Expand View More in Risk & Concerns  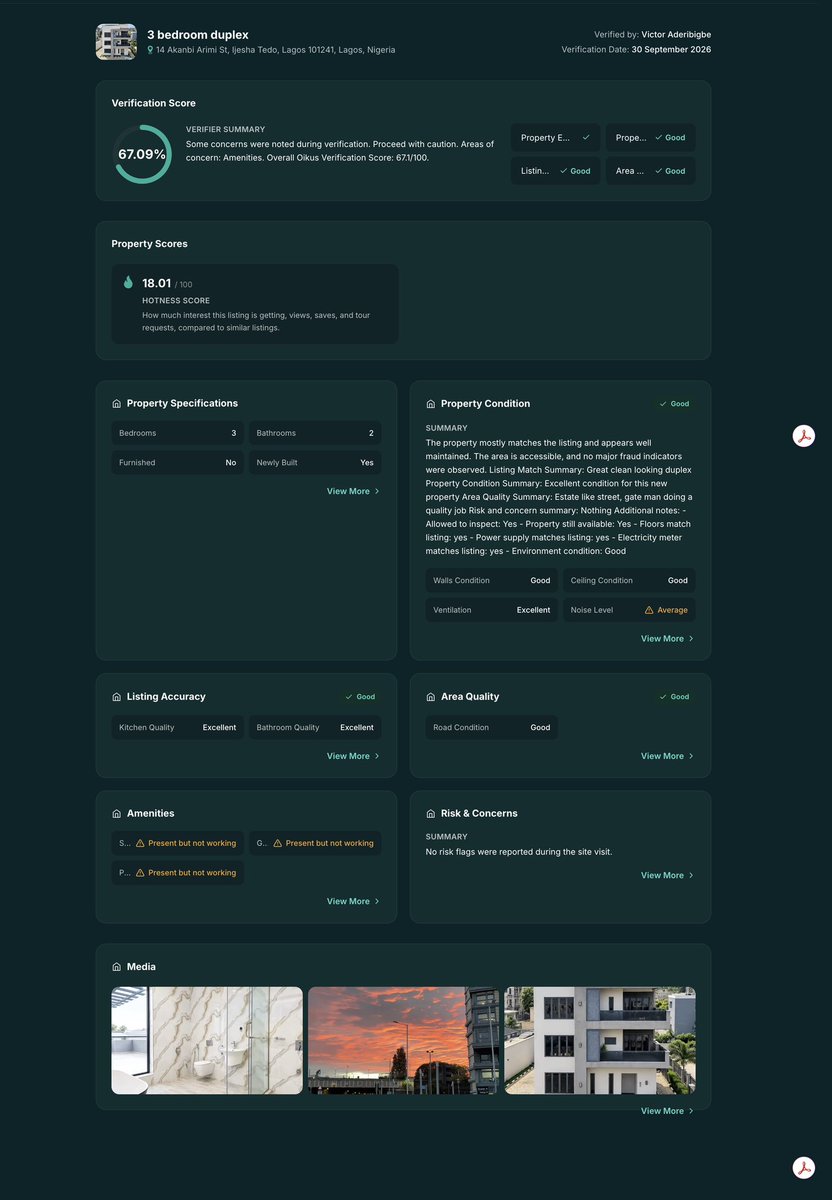point(667,876)
